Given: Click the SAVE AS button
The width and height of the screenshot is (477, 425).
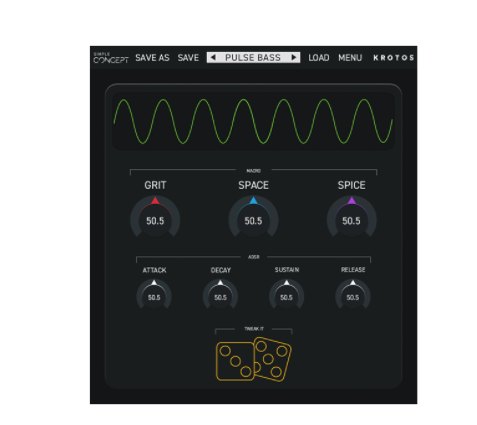Looking at the screenshot, I should (152, 58).
